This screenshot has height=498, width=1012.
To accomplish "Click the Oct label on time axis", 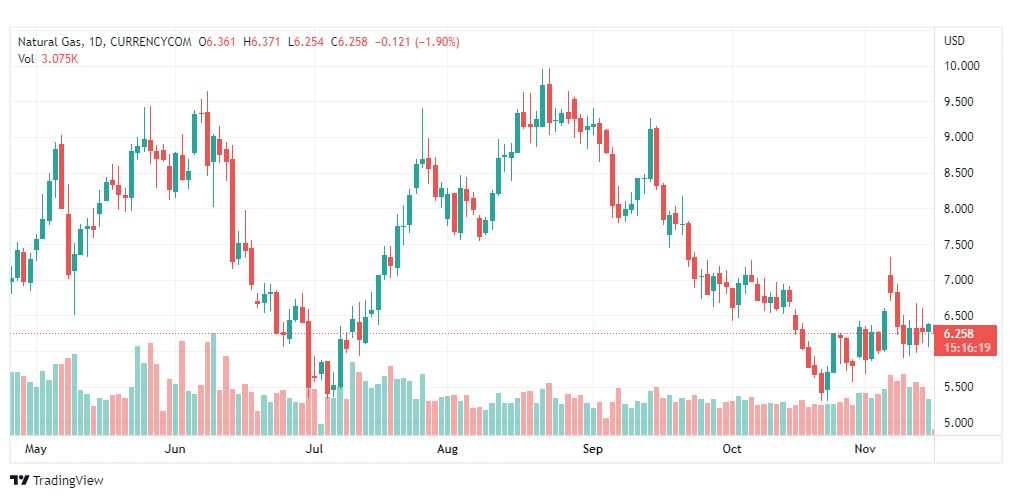I will (732, 449).
